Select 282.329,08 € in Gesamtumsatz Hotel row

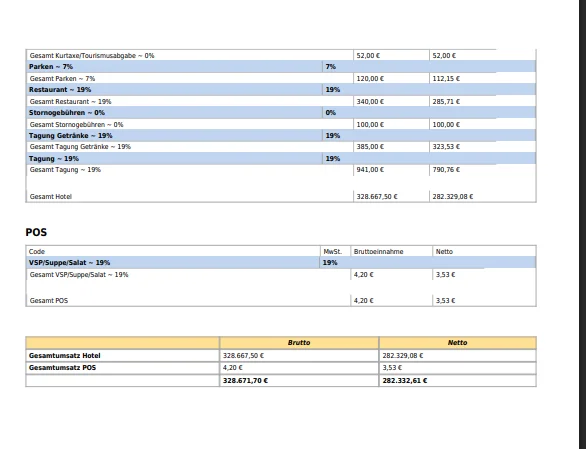[x=403, y=356]
